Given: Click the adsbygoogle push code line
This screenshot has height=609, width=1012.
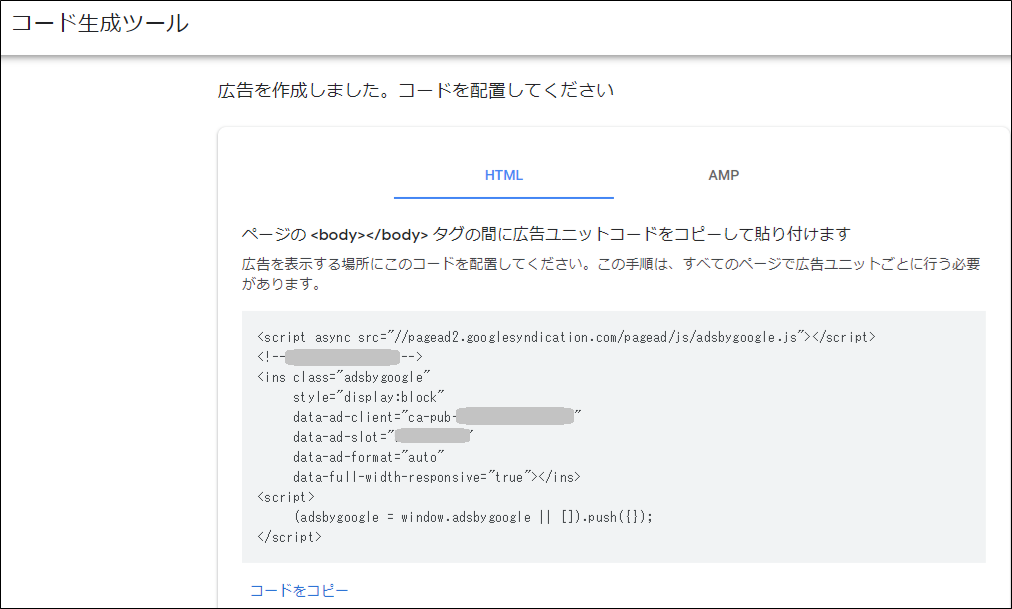Looking at the screenshot, I should 474,517.
